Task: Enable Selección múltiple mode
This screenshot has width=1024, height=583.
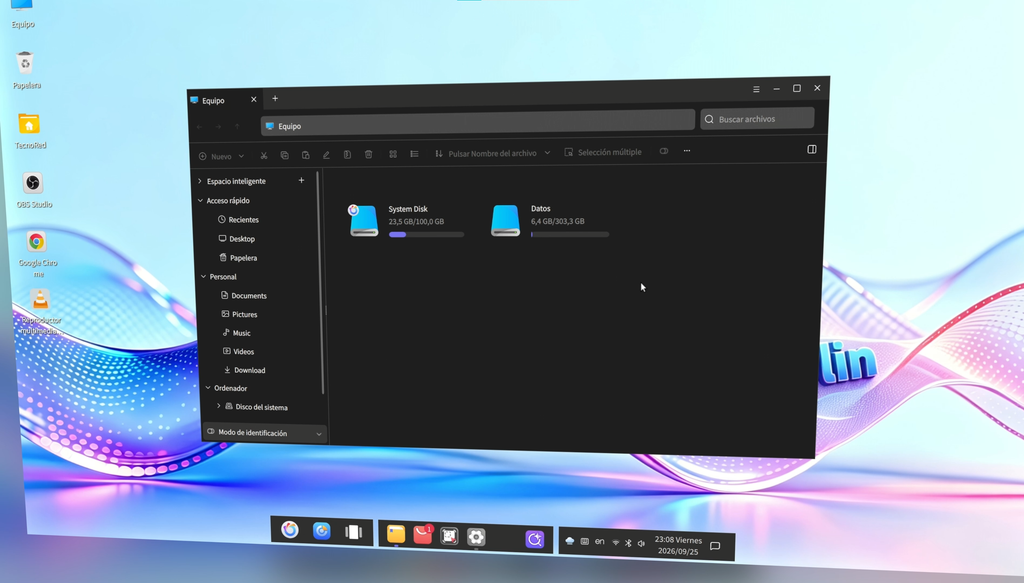Action: click(x=603, y=152)
